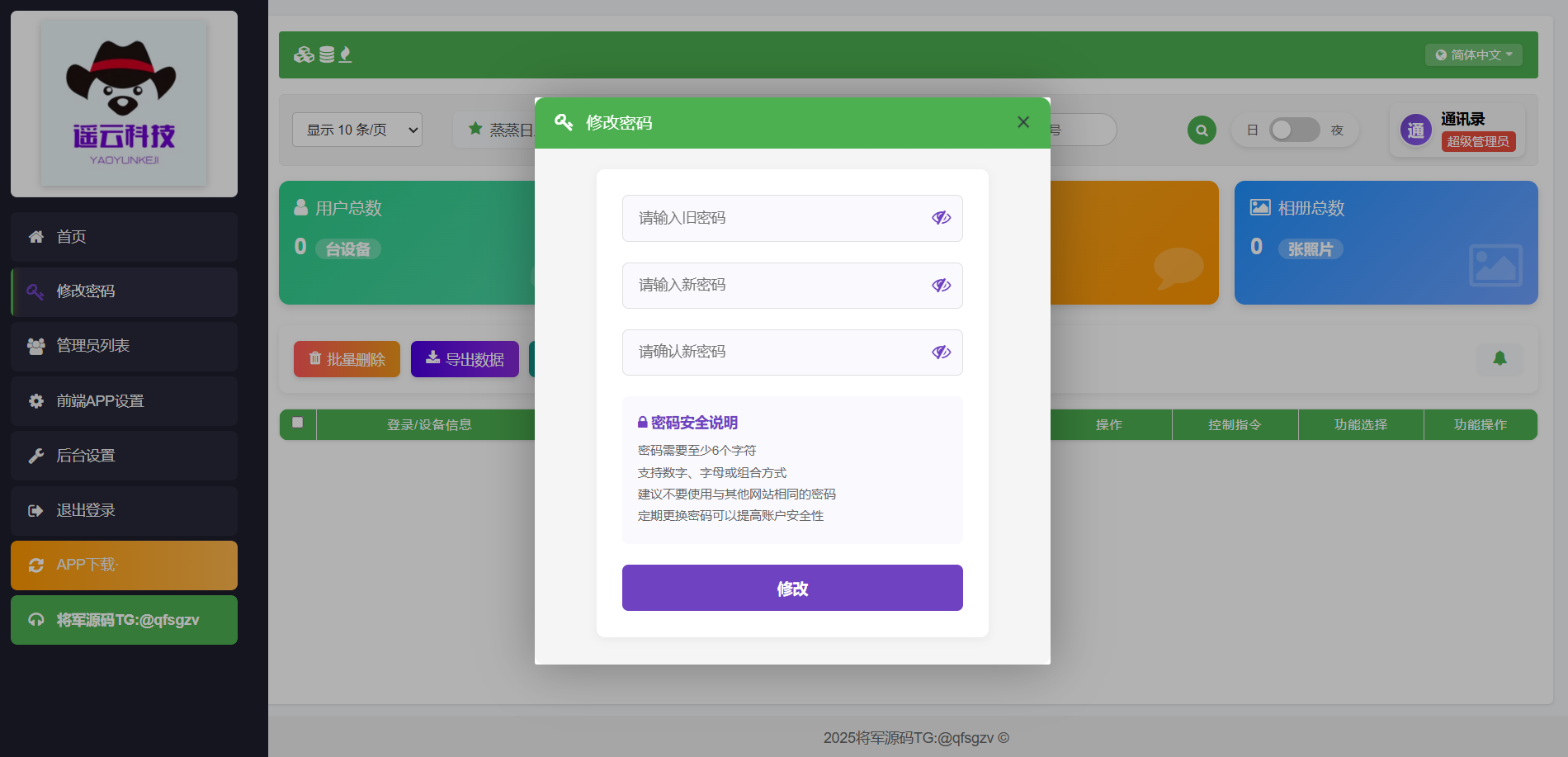Click the coins icon in green header
Image resolution: width=1568 pixels, height=757 pixels.
click(304, 55)
